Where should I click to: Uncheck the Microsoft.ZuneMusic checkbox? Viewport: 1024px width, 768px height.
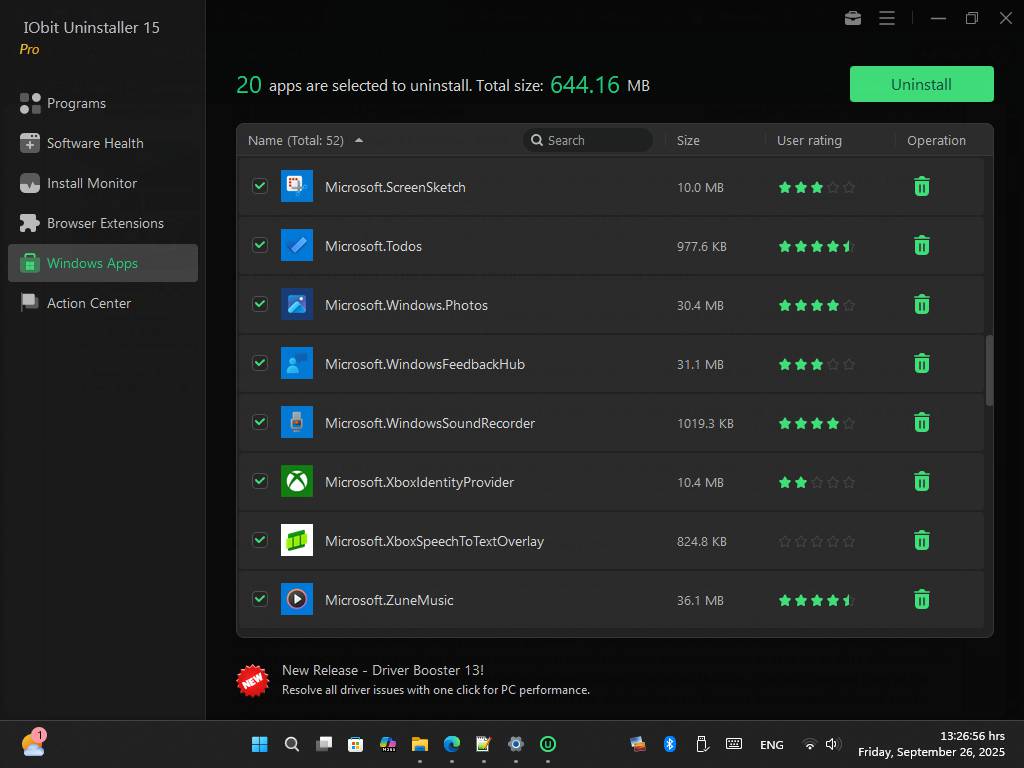click(260, 599)
